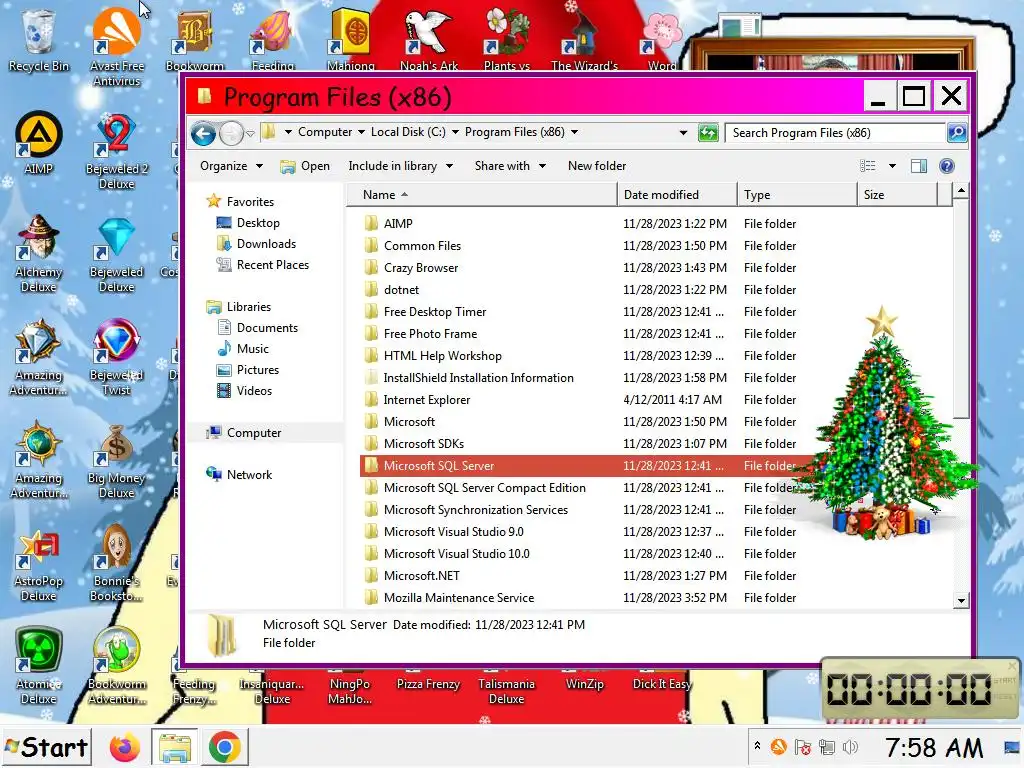Expand the change view options arrow

tap(892, 166)
